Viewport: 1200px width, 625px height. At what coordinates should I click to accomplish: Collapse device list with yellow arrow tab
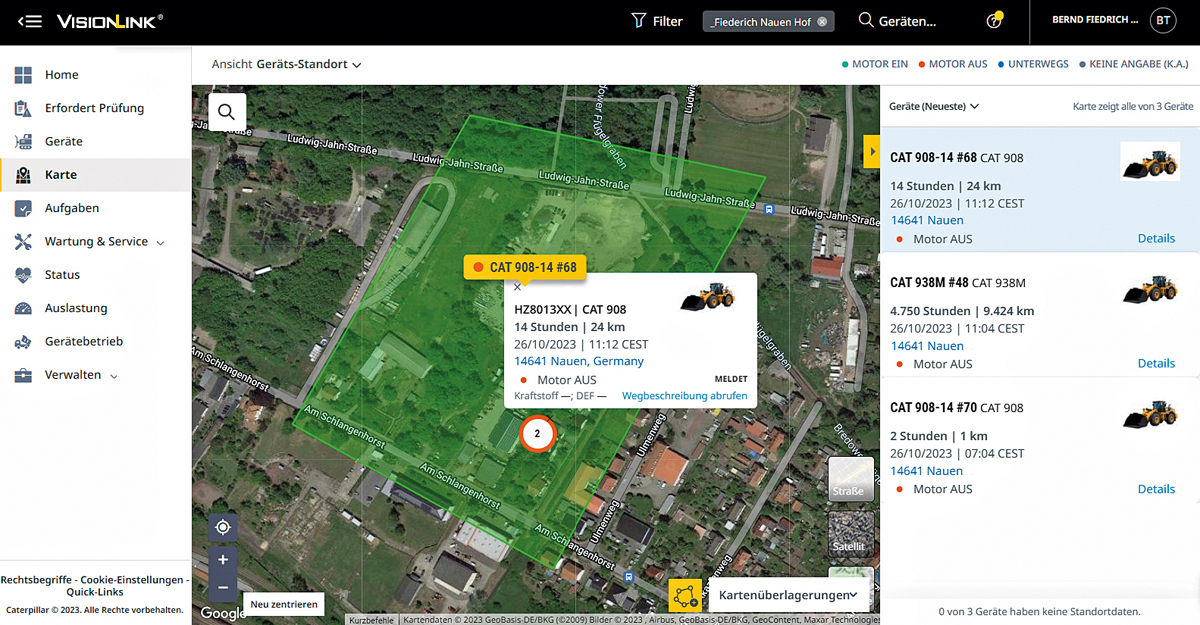click(870, 151)
